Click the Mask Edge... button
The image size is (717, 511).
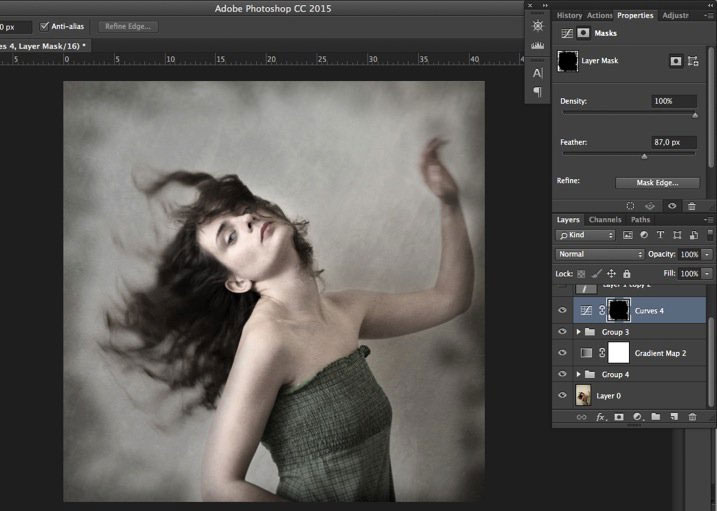coord(656,183)
